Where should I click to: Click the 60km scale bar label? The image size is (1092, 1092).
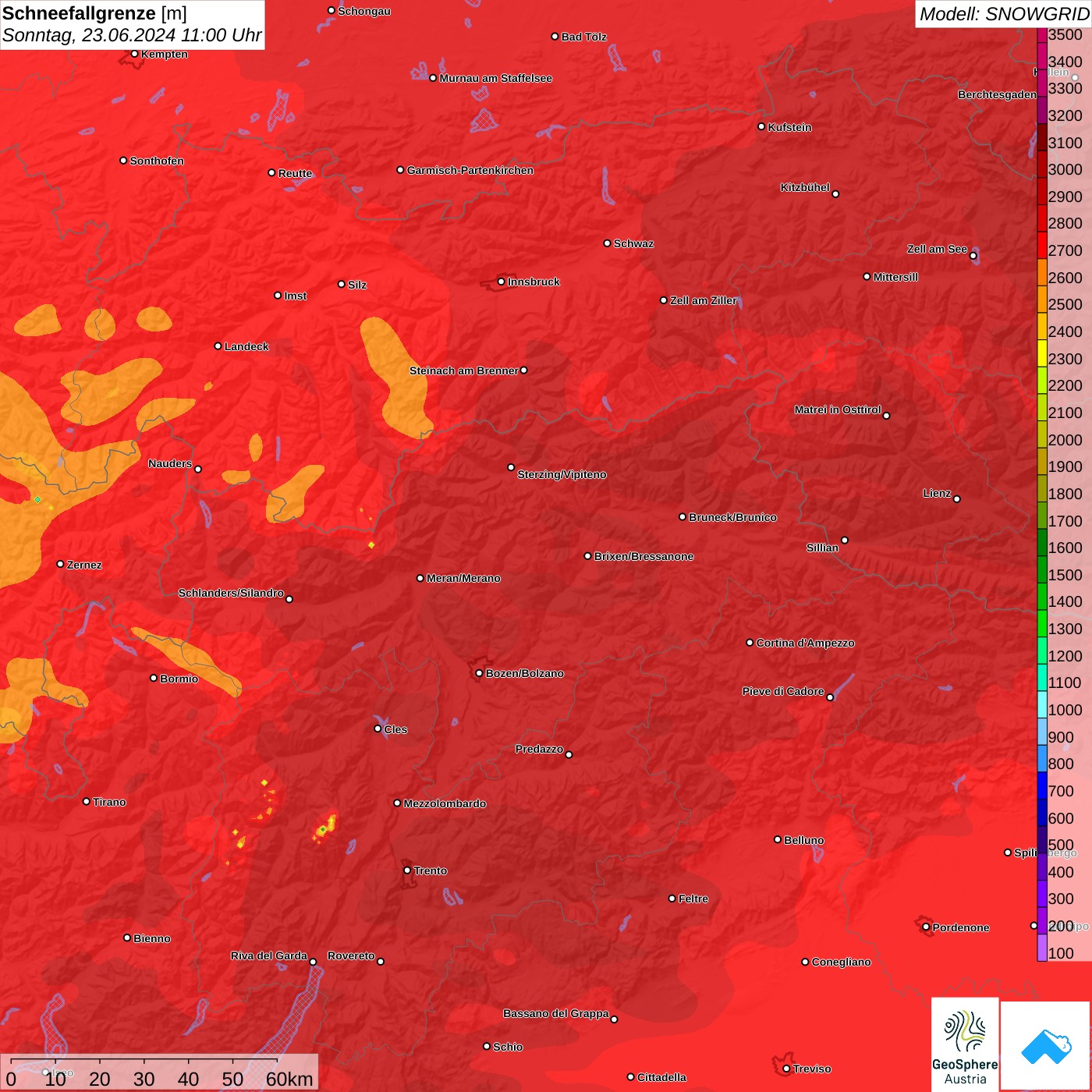click(289, 1079)
